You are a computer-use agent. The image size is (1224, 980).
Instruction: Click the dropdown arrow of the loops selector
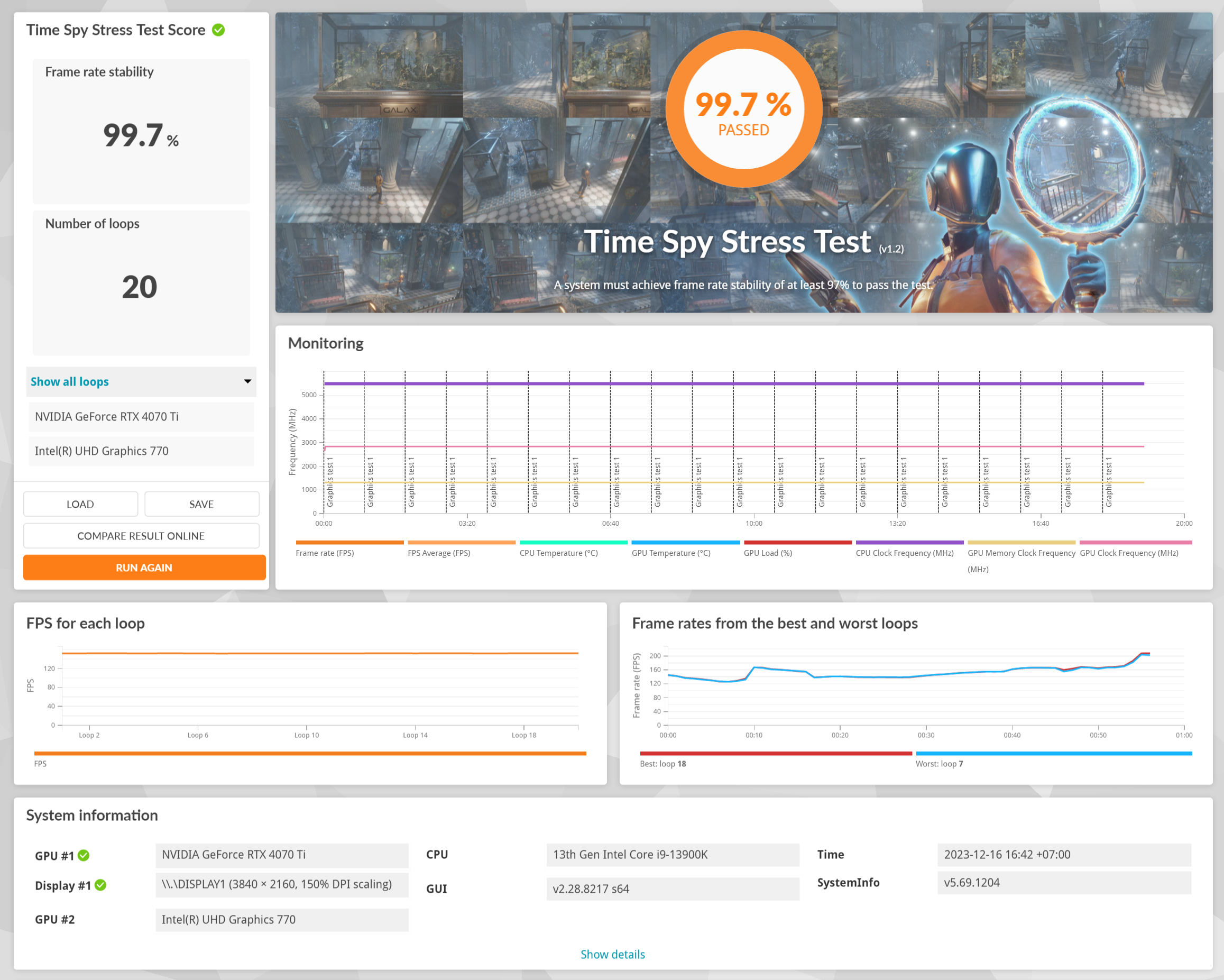pos(247,381)
